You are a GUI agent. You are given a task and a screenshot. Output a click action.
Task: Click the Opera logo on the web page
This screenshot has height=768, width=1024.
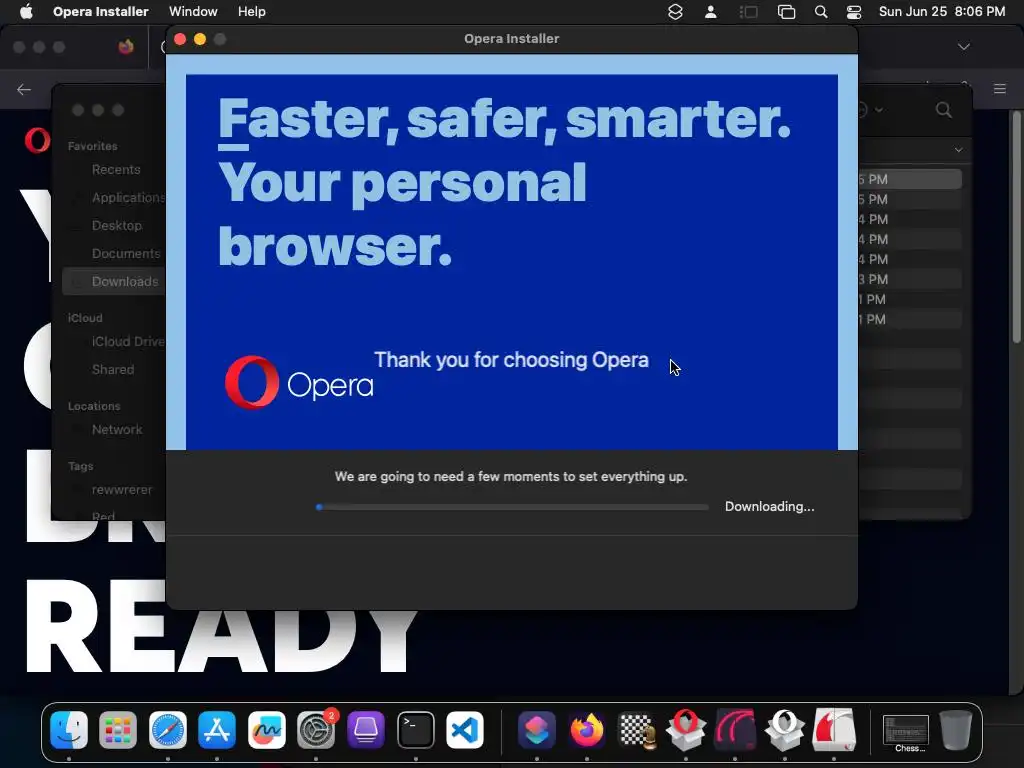37,140
